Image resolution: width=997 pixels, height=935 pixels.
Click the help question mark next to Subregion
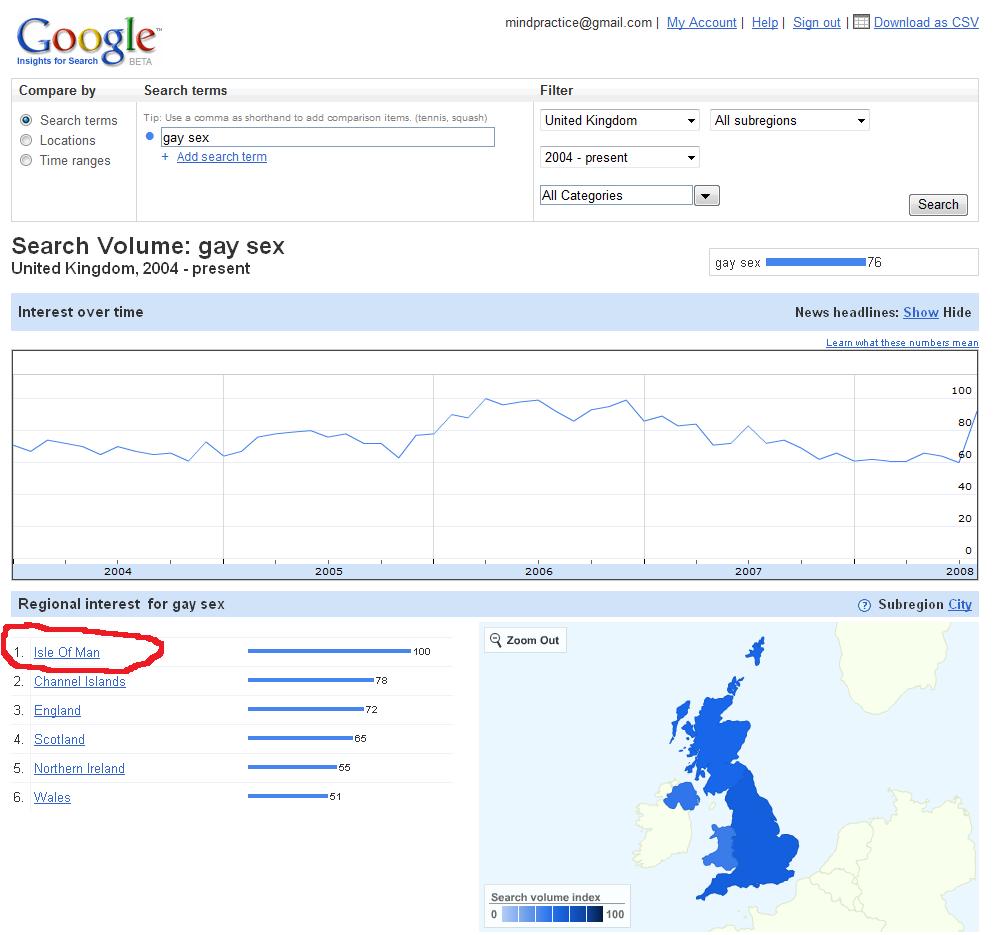tap(864, 605)
